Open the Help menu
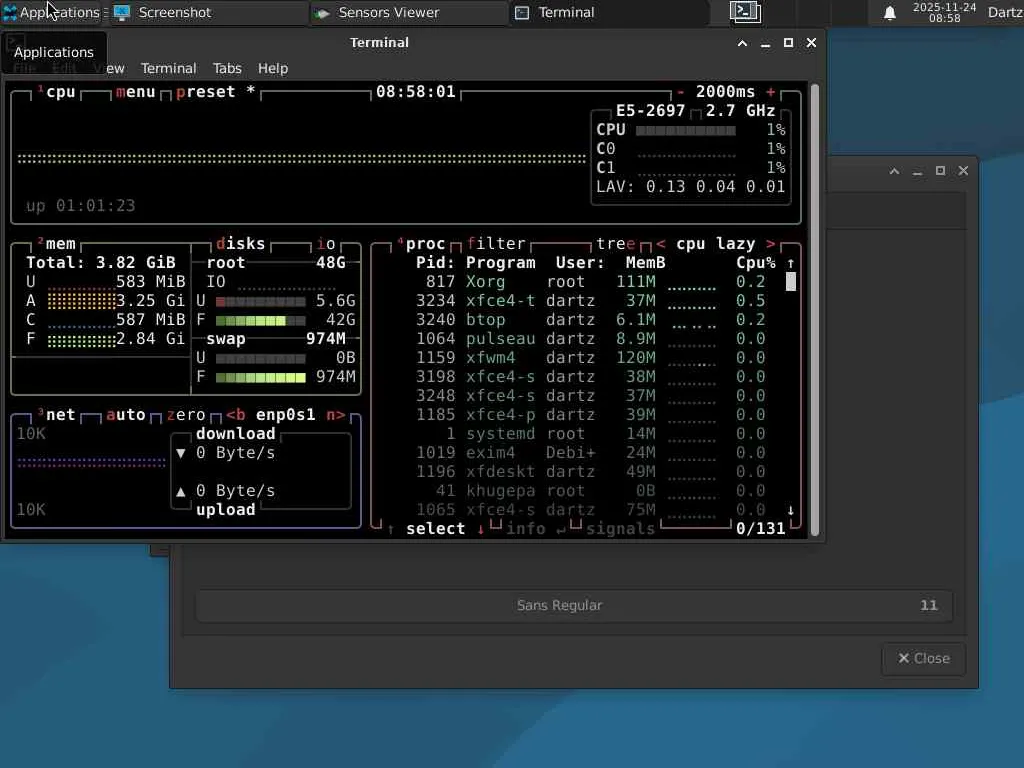1024x768 pixels. 273,68
